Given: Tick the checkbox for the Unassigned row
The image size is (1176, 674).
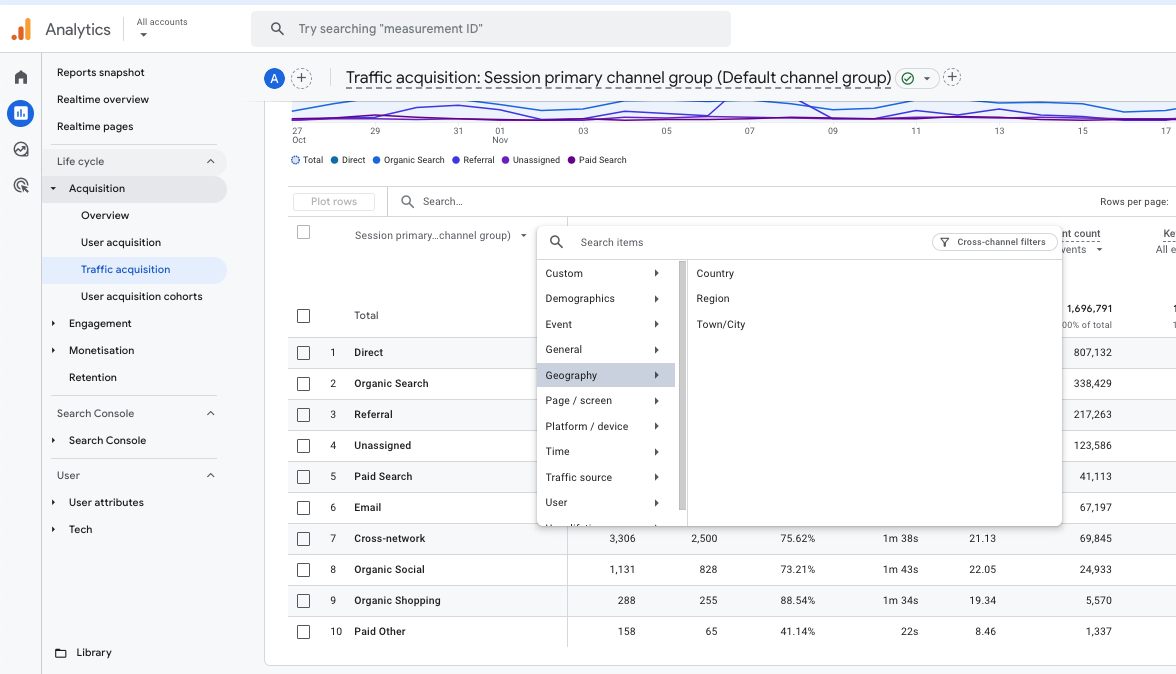Looking at the screenshot, I should 304,446.
